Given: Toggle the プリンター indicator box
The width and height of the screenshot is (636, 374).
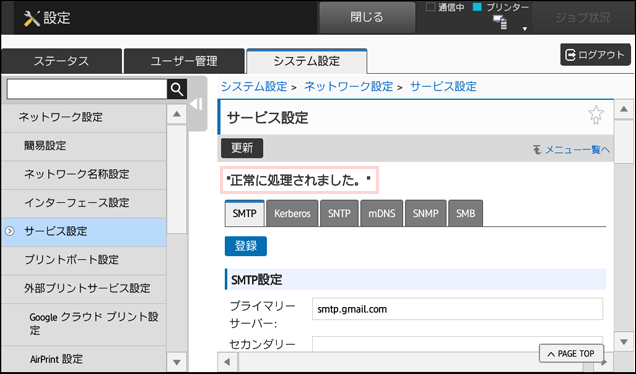Looking at the screenshot, I should [x=477, y=7].
